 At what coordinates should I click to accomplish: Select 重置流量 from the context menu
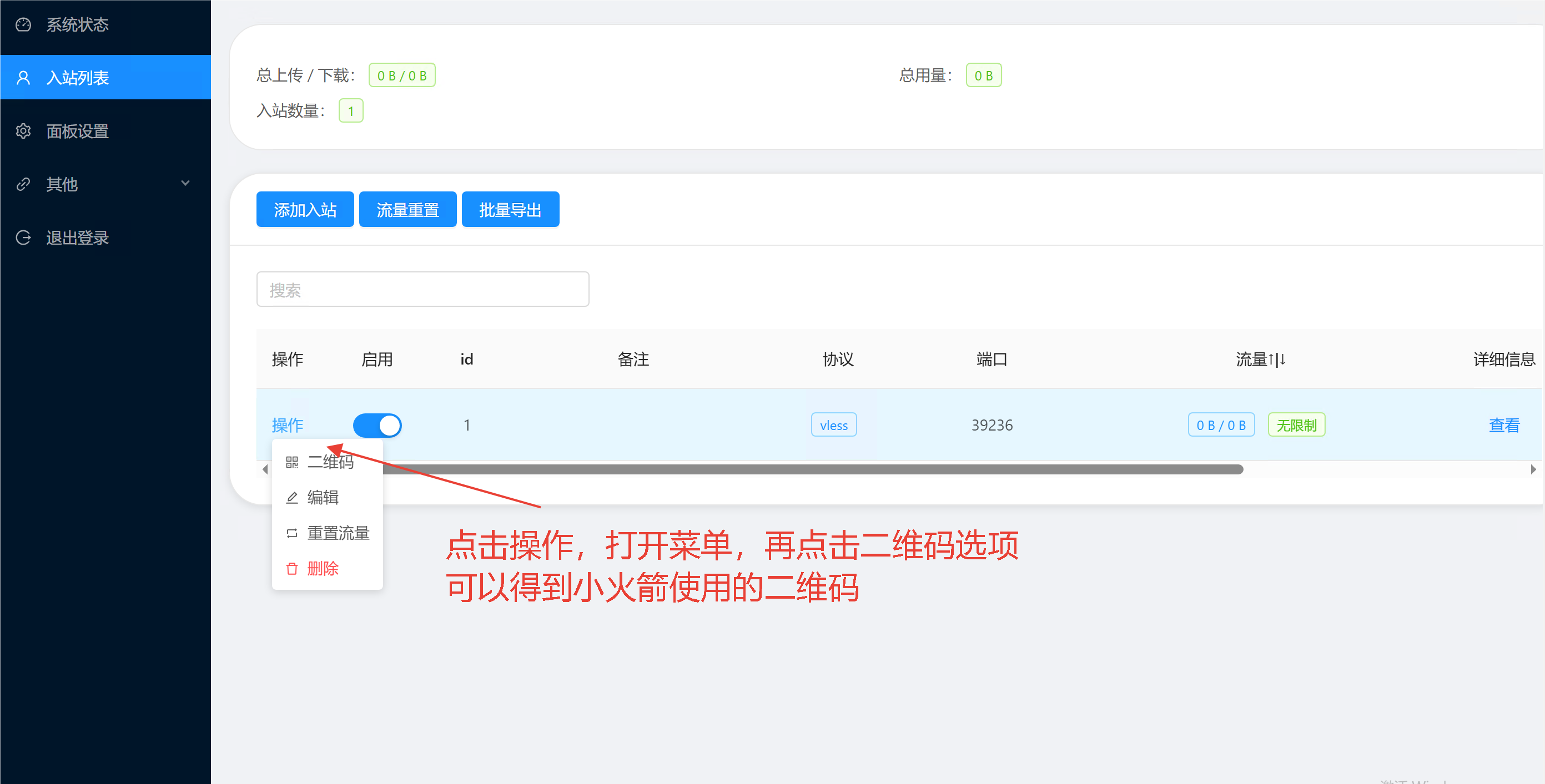pos(338,533)
